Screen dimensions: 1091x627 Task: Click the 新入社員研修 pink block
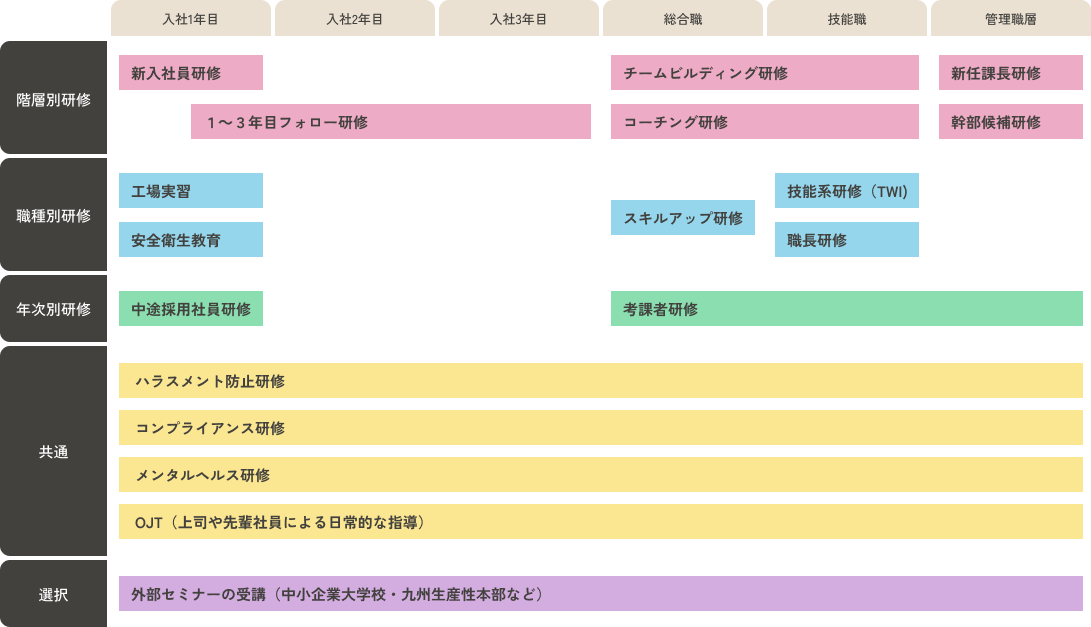point(190,73)
